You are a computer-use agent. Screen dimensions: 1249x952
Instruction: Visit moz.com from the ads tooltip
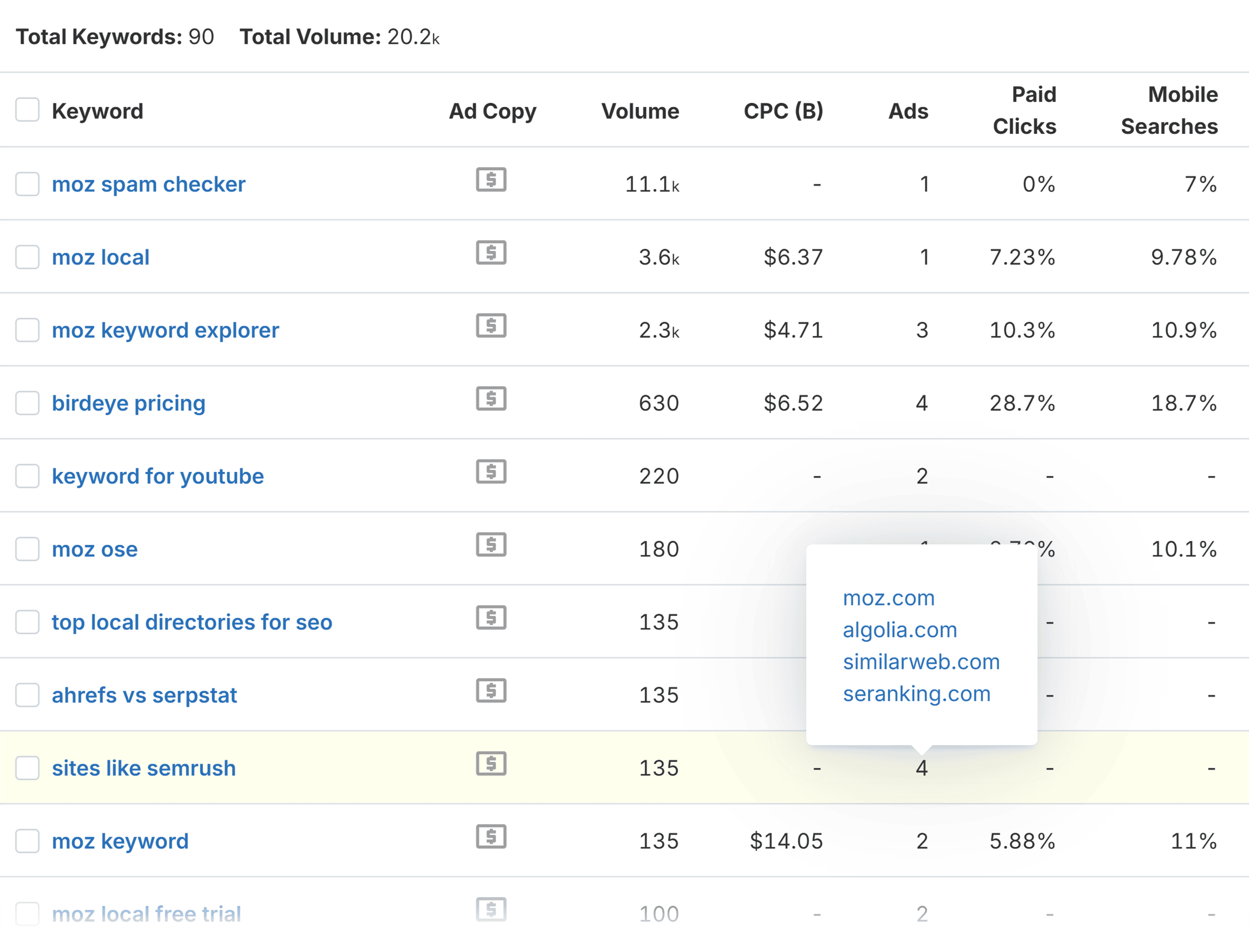point(889,598)
